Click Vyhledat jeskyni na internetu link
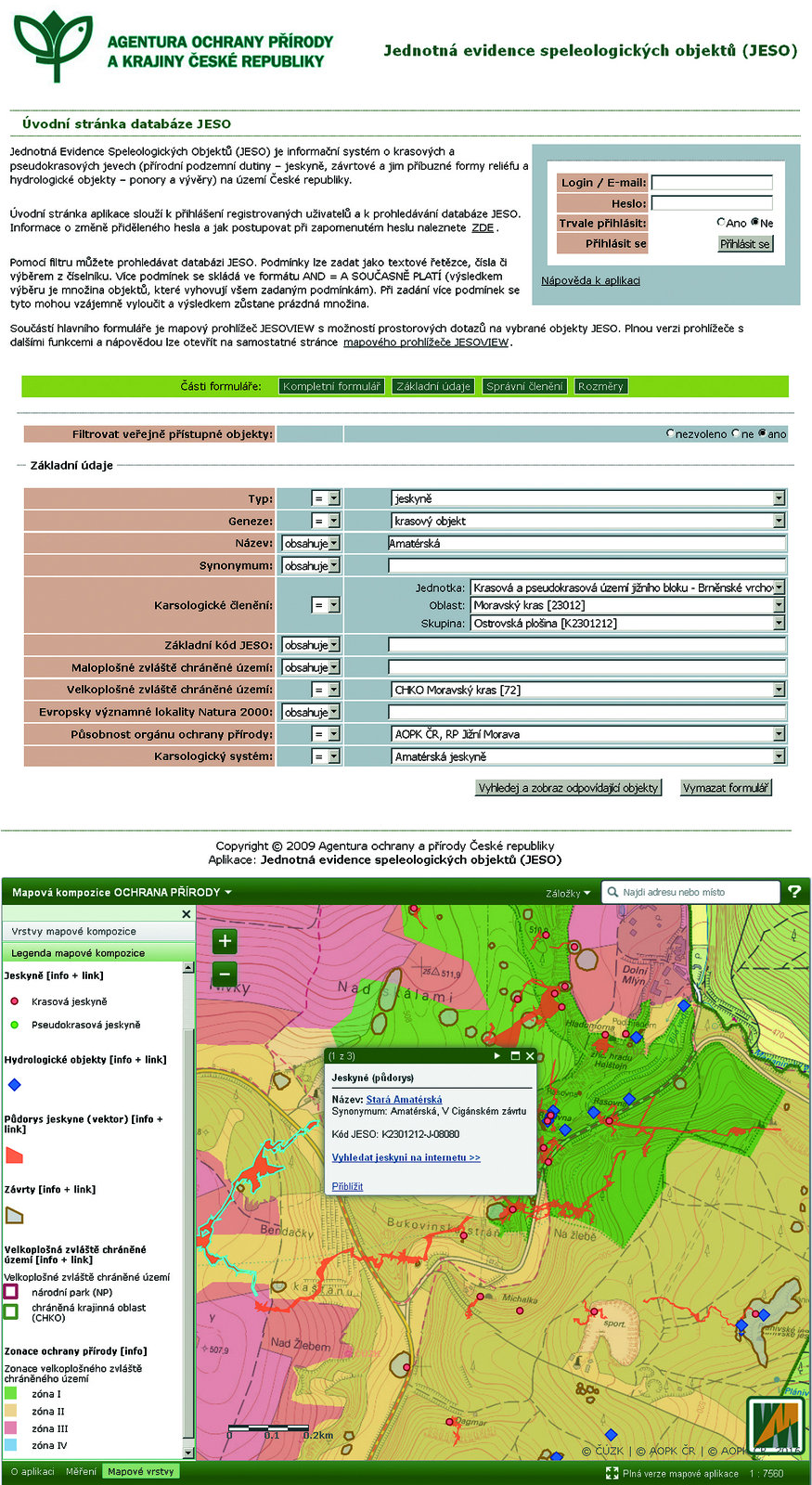The image size is (812, 1485). pos(406,1157)
